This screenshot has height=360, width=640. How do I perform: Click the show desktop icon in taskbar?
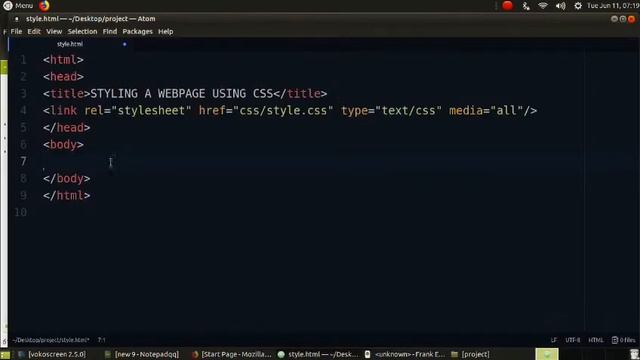click(x=5, y=354)
